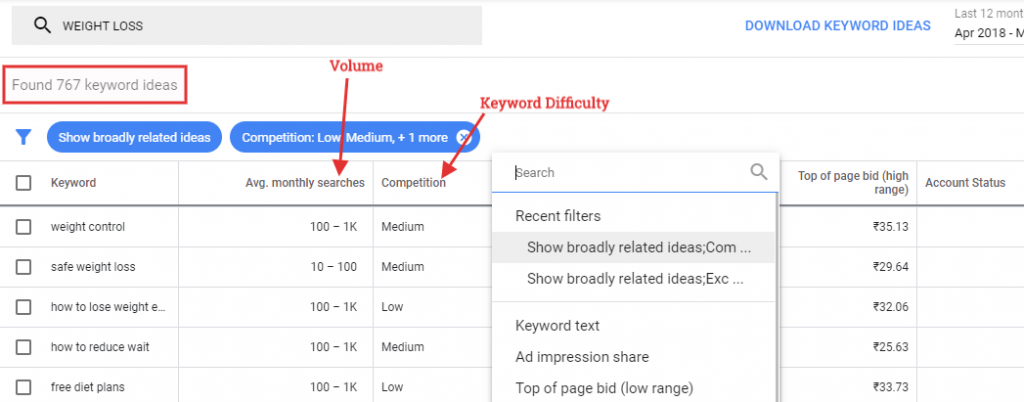Check the box for how to reduce wait
The width and height of the screenshot is (1024, 402).
(x=24, y=347)
